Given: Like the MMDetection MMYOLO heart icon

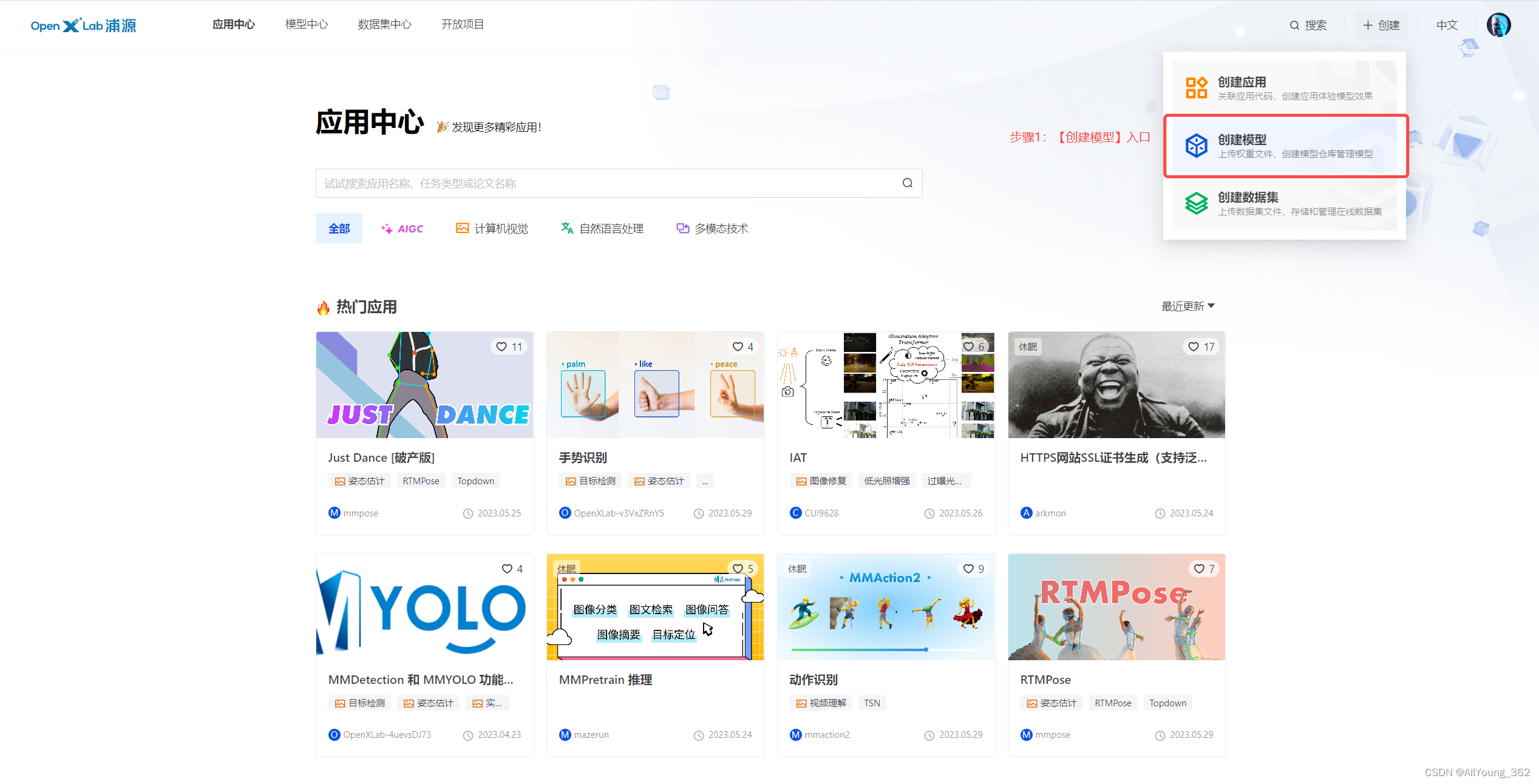Looking at the screenshot, I should [x=507, y=569].
